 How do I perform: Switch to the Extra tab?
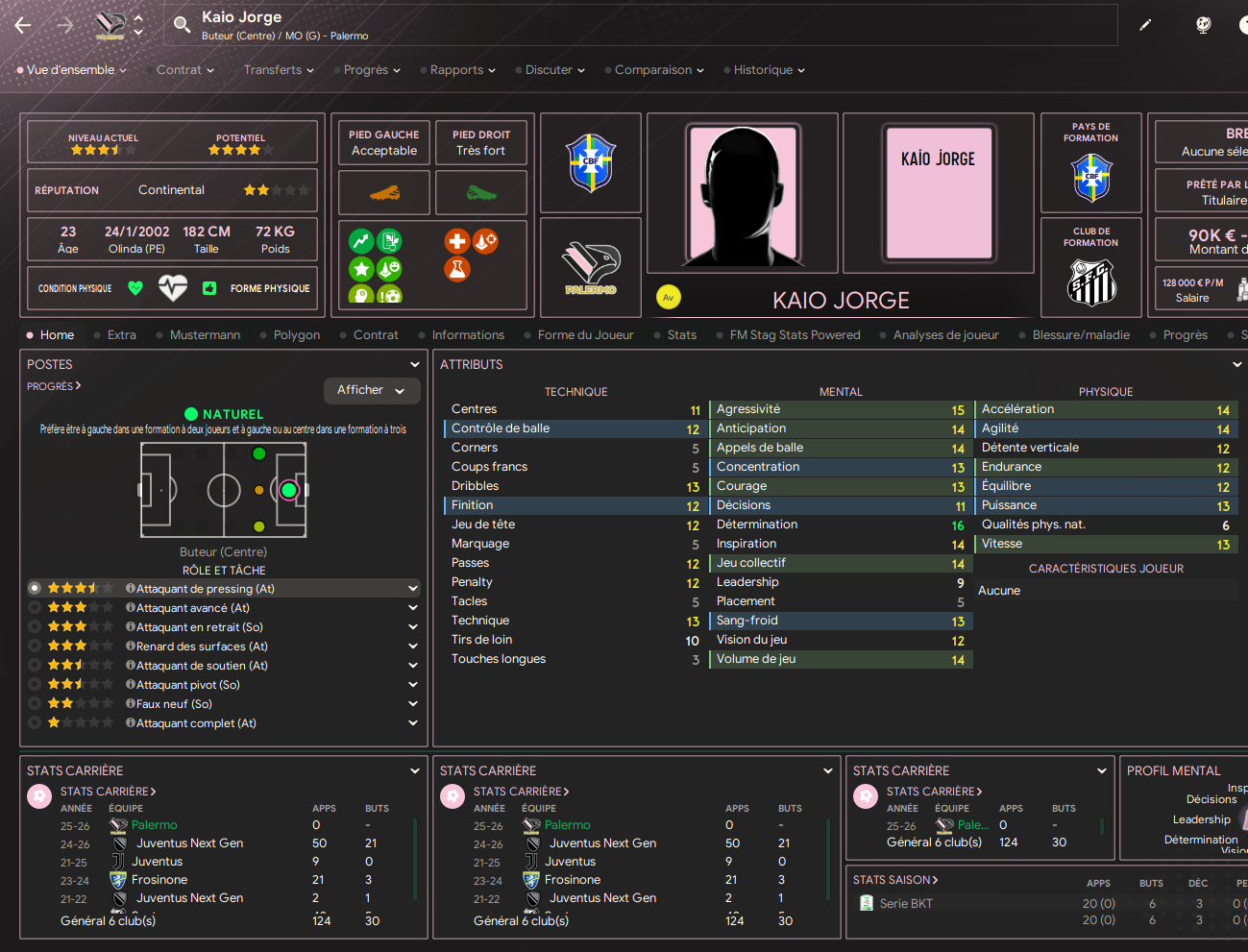click(121, 335)
